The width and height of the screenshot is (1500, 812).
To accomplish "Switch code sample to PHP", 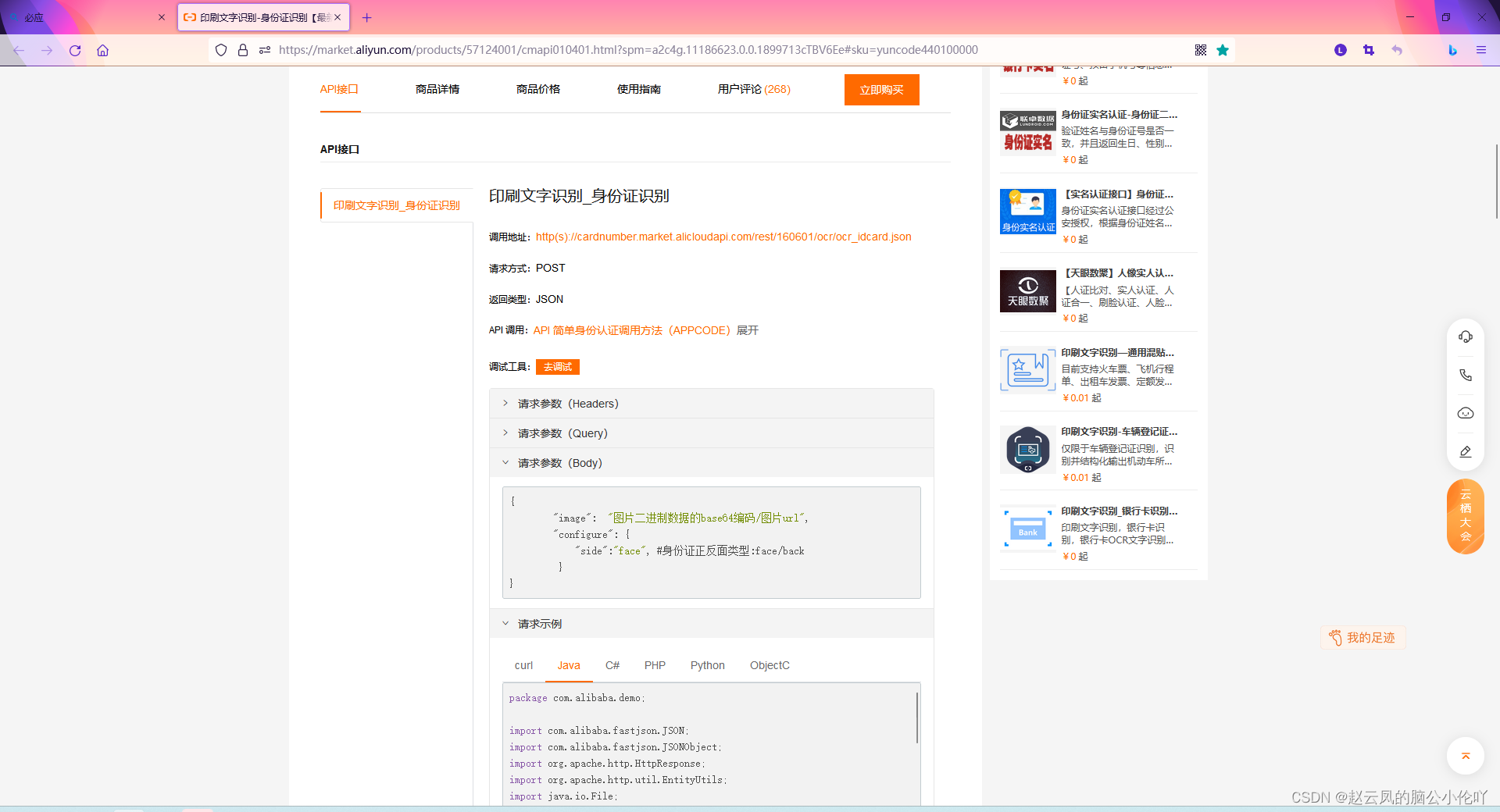I will point(655,665).
